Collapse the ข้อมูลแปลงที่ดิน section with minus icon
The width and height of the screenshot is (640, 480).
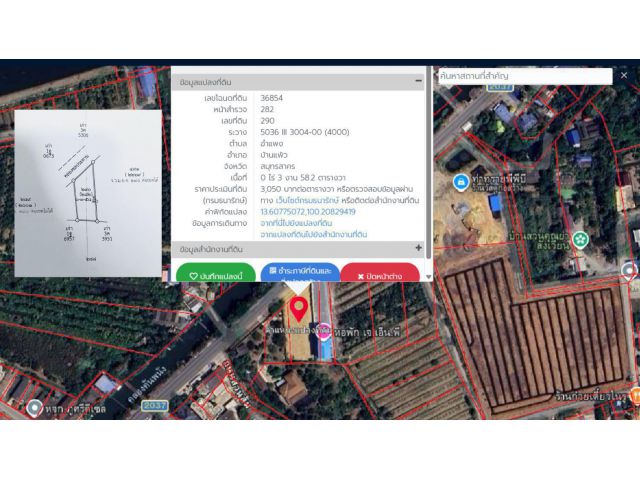pos(418,81)
